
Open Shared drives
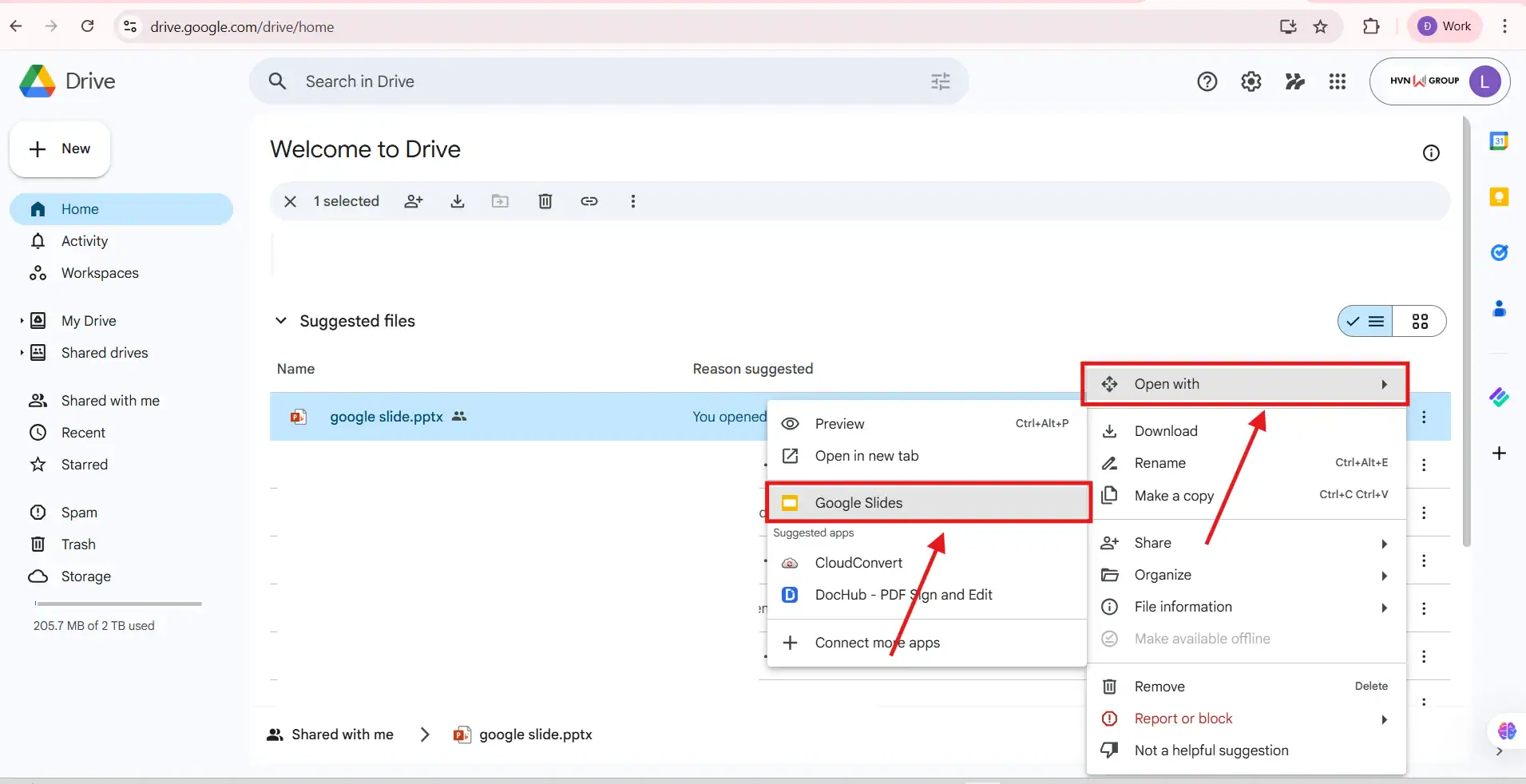click(x=105, y=353)
